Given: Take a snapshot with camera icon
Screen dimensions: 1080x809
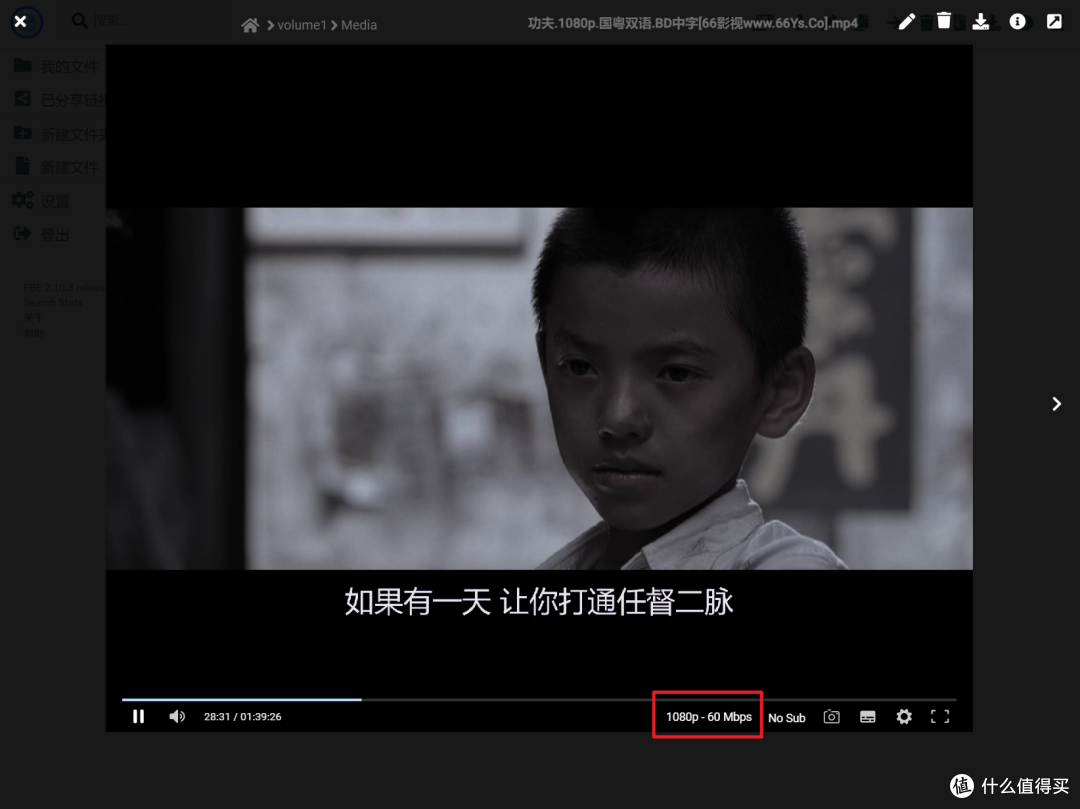Looking at the screenshot, I should coord(831,717).
